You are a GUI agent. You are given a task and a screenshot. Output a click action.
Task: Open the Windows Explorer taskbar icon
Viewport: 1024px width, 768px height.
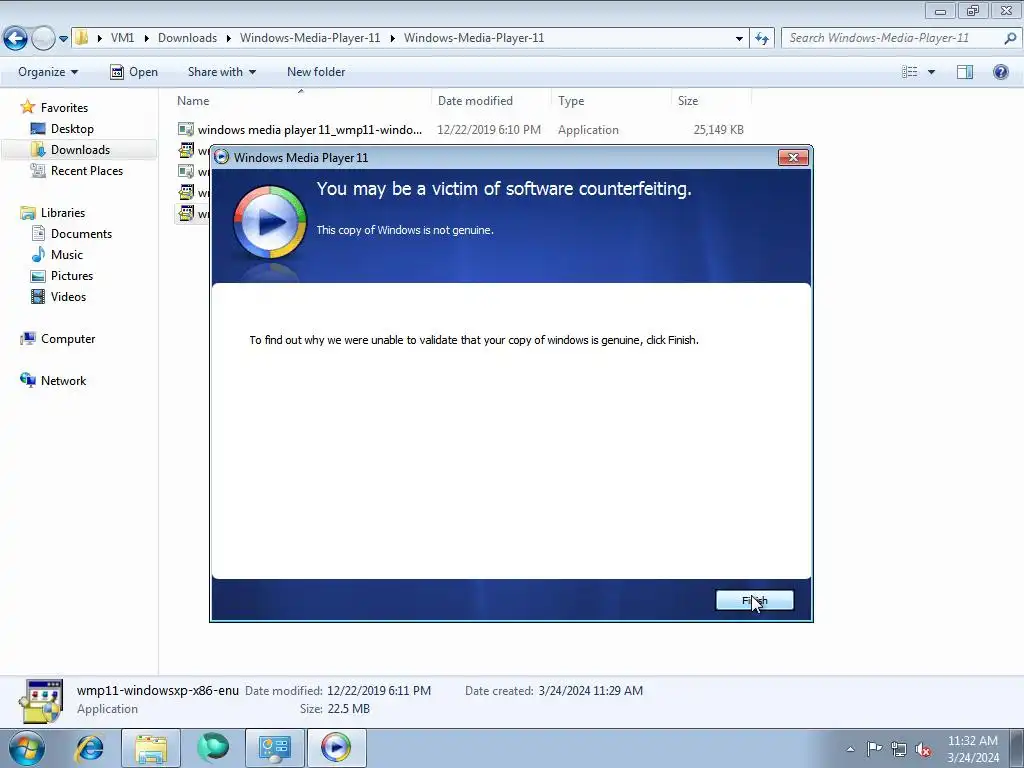(x=151, y=748)
